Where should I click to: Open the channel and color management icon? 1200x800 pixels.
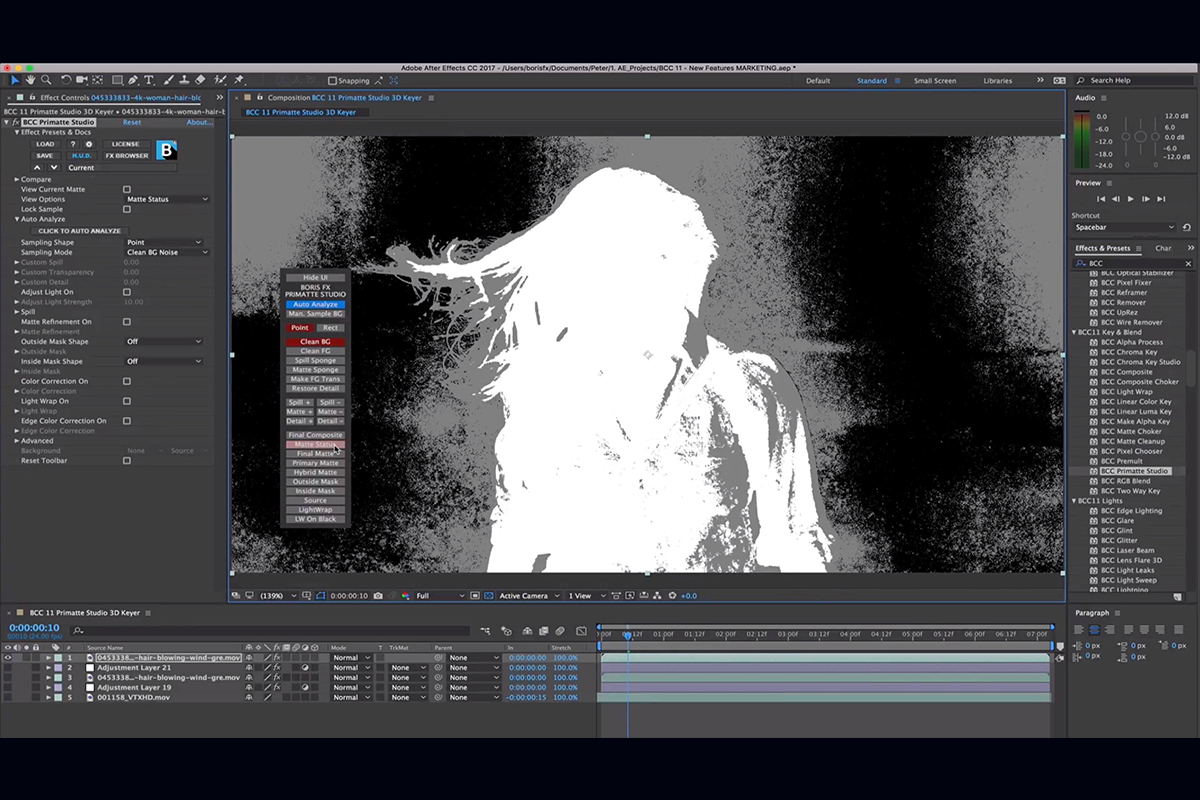pyautogui.click(x=405, y=596)
